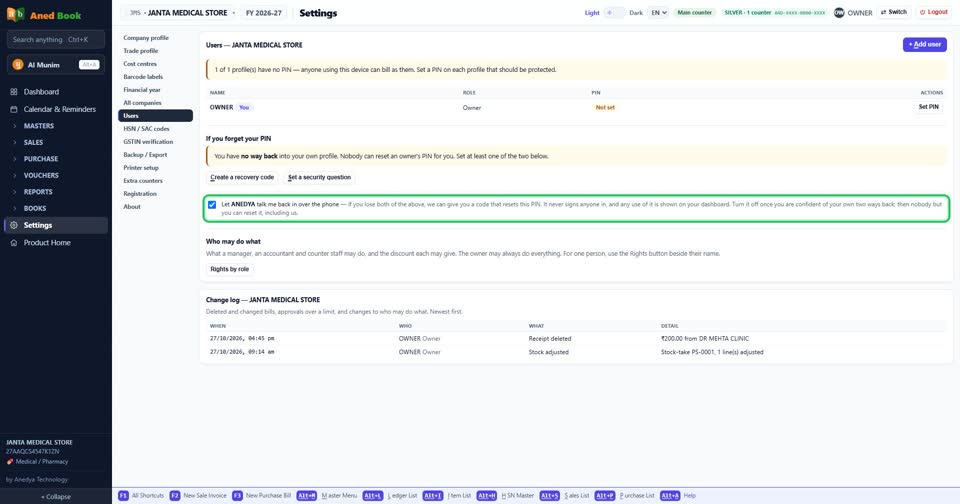This screenshot has height=504, width=960.
Task: Click the Alt+A Help badge
Action: click(670, 495)
